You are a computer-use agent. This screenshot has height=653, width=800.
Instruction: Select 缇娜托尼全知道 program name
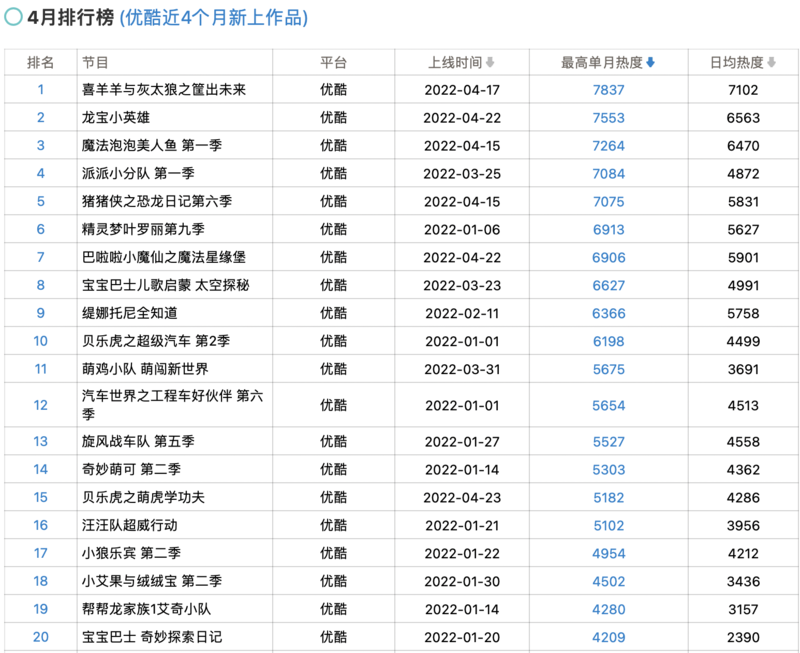point(130,313)
